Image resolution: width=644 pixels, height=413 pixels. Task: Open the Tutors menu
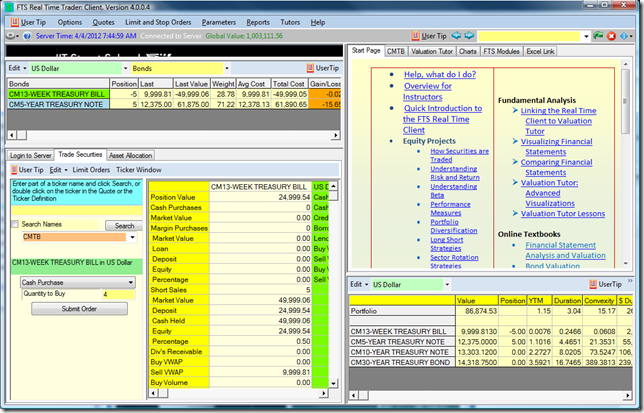(x=290, y=22)
